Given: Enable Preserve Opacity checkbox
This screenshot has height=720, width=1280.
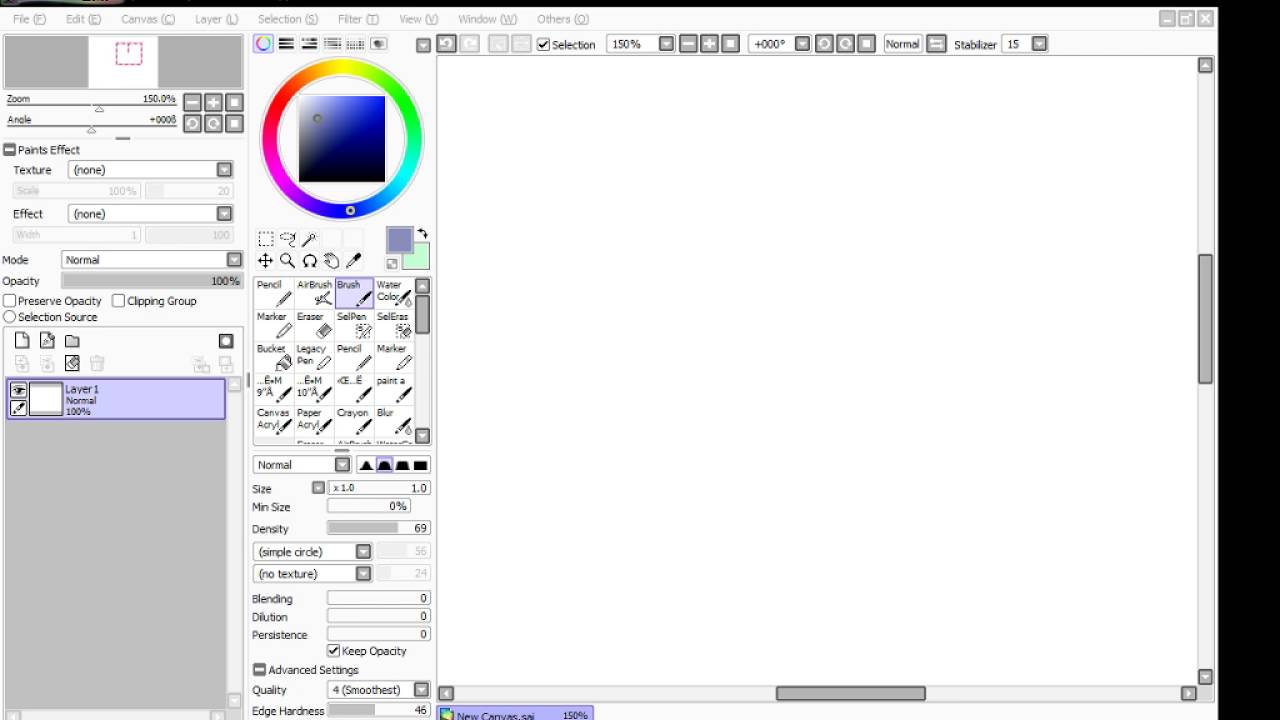Looking at the screenshot, I should (x=10, y=301).
